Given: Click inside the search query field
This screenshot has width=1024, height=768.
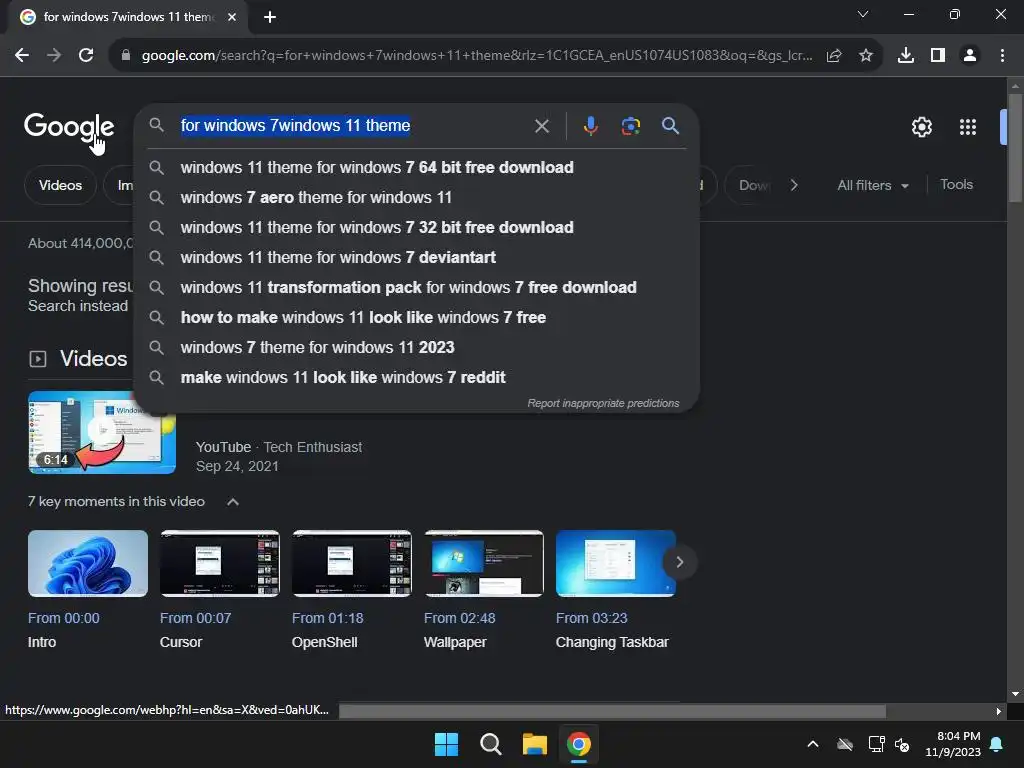Looking at the screenshot, I should tap(353, 125).
